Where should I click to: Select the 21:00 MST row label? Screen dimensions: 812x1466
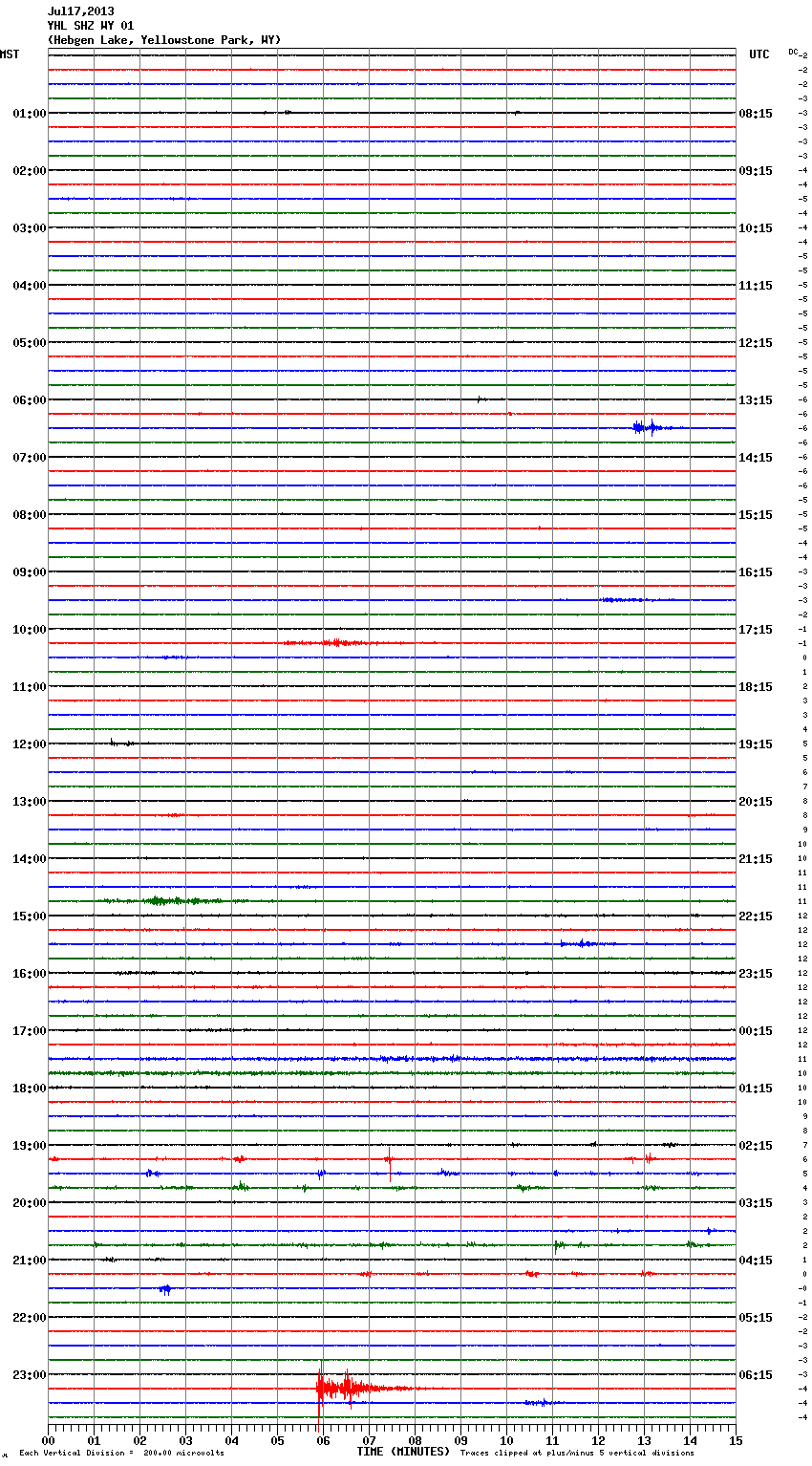point(30,1261)
